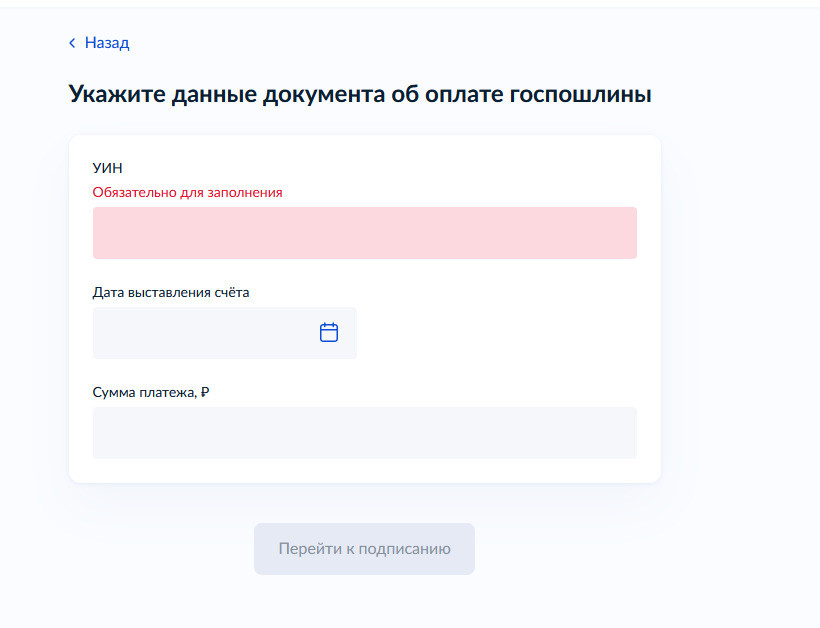Screen dimensions: 820x628
Task: Click the page heading about госпошлины document
Action: tap(360, 95)
